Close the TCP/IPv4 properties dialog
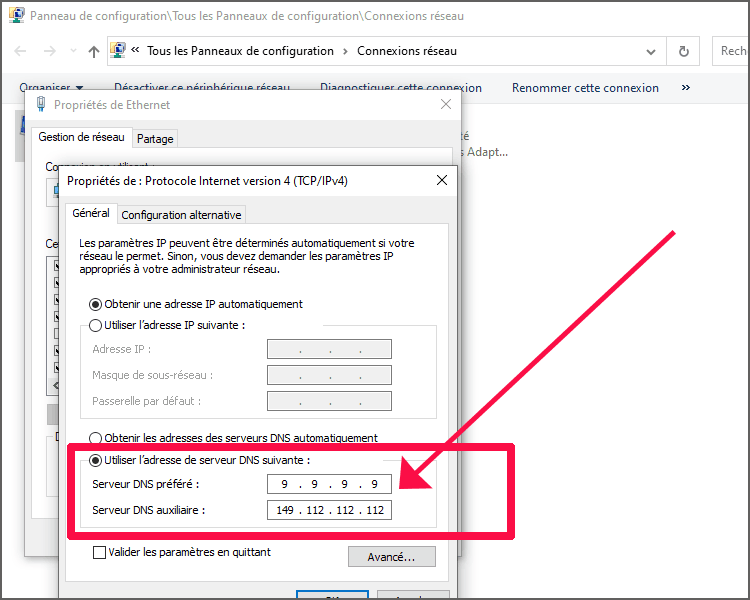The height and width of the screenshot is (600, 750). 442,180
